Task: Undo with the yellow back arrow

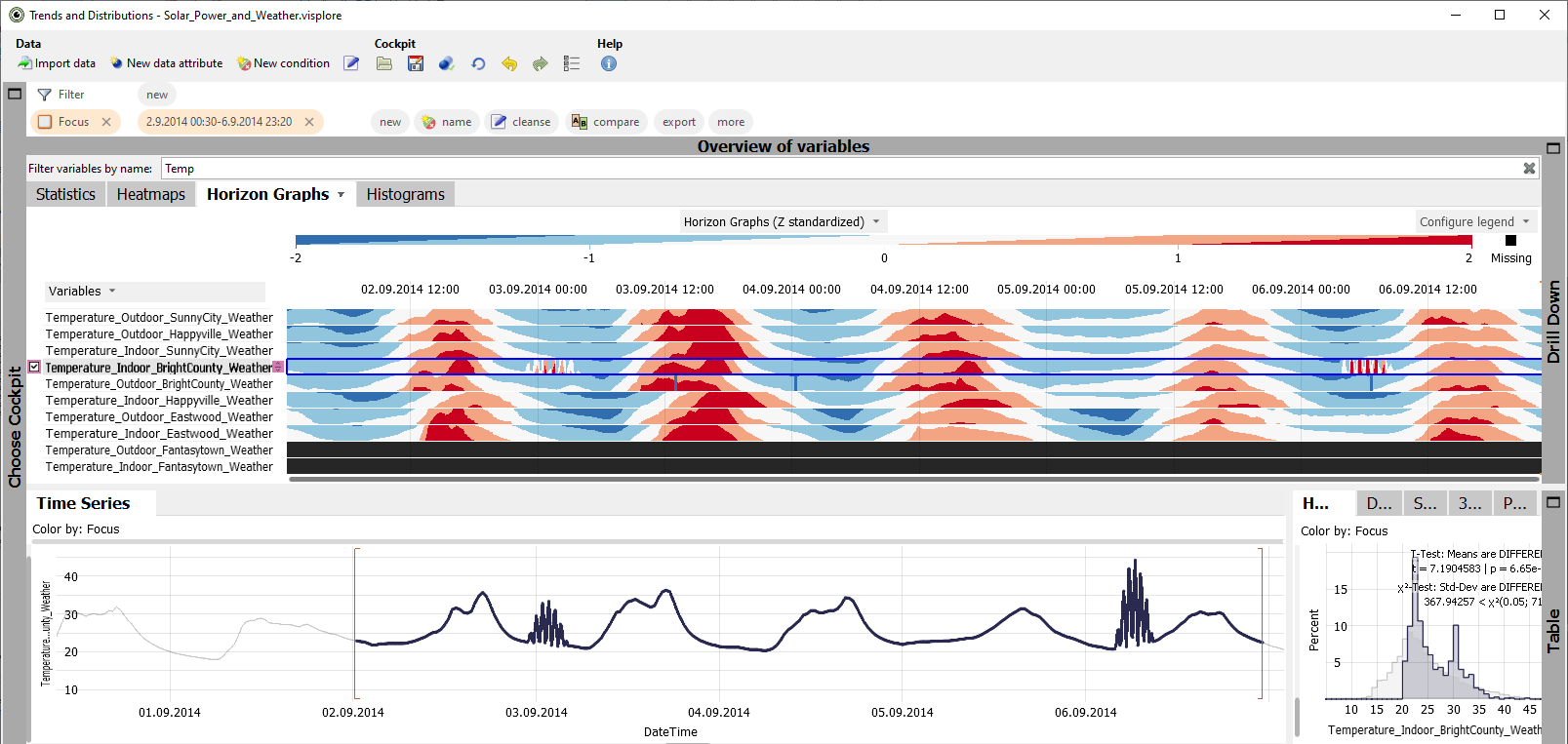Action: pos(509,63)
